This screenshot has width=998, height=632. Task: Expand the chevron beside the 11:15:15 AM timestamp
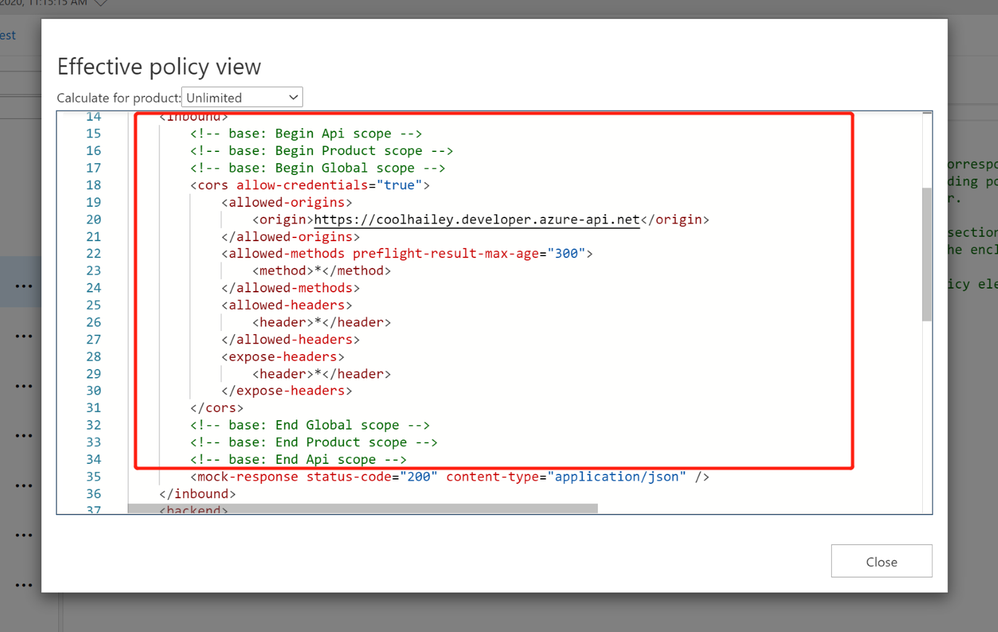click(x=98, y=4)
